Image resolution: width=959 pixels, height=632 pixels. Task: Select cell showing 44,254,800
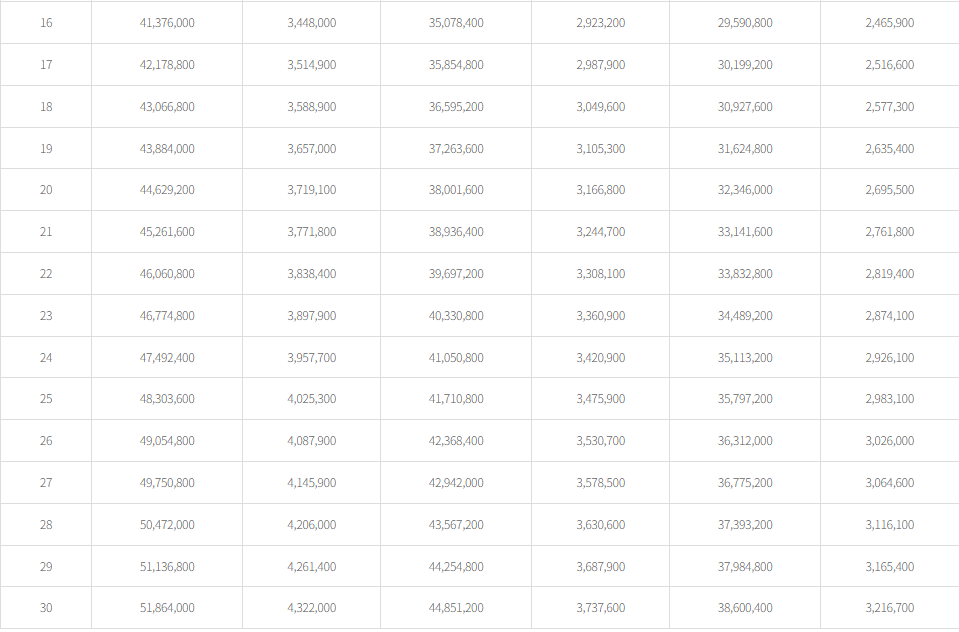[456, 567]
